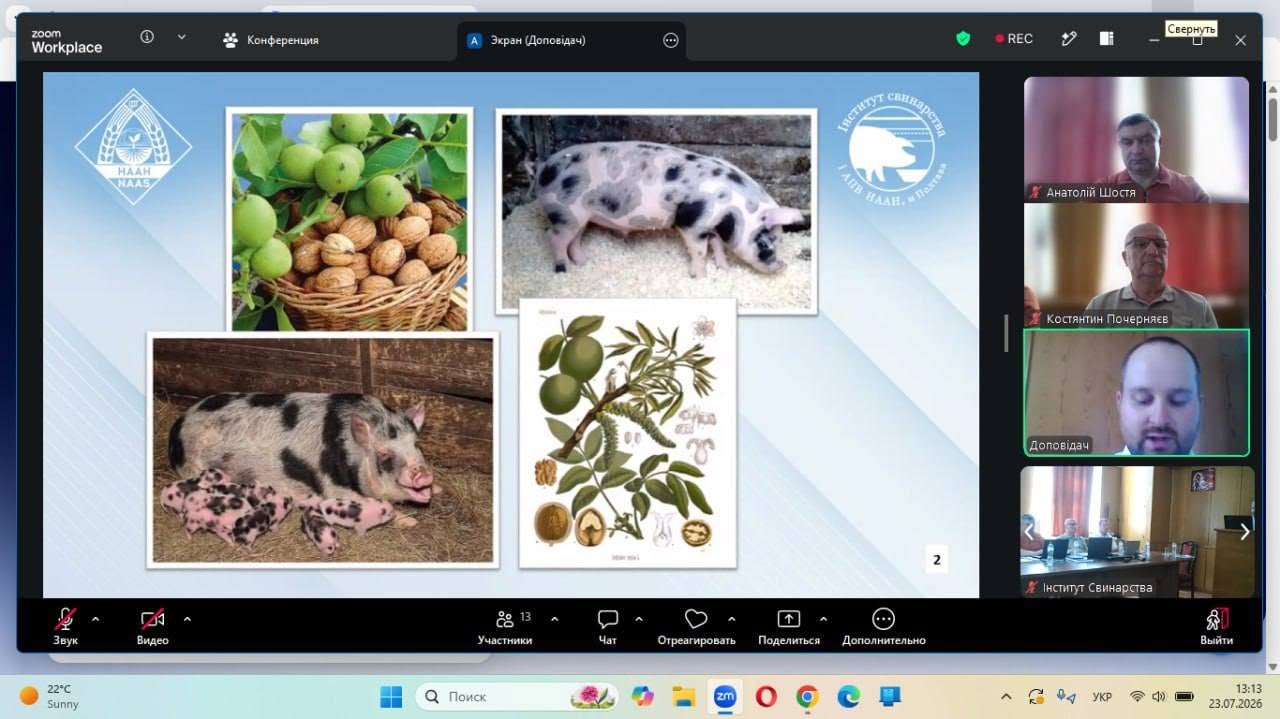Click the sow with piglets photo
Image resolution: width=1280 pixels, height=719 pixels.
click(x=323, y=450)
